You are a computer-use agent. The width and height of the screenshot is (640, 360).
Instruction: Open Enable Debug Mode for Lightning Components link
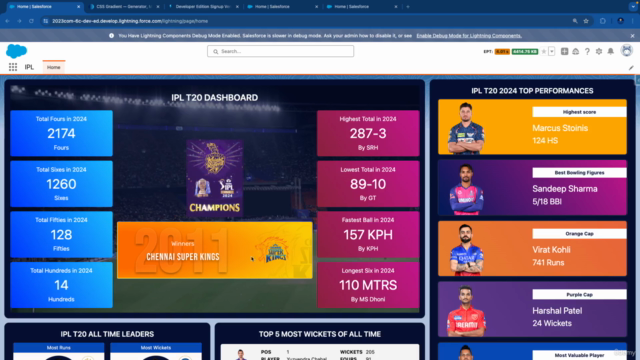click(469, 36)
